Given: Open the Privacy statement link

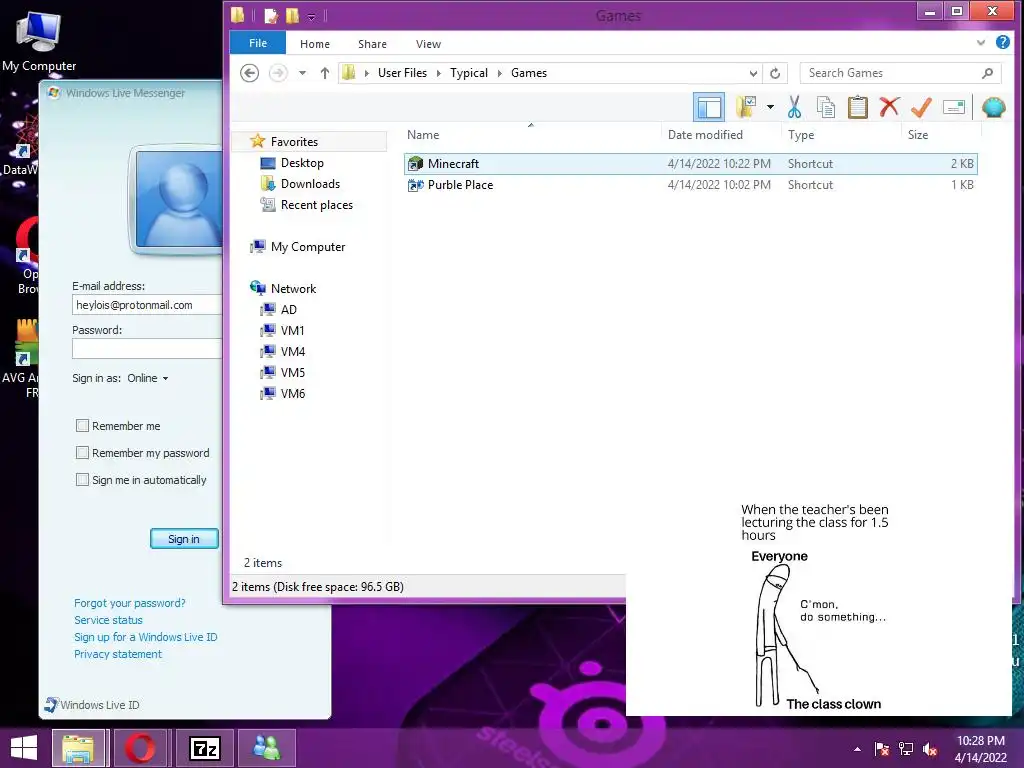Looking at the screenshot, I should pos(118,654).
